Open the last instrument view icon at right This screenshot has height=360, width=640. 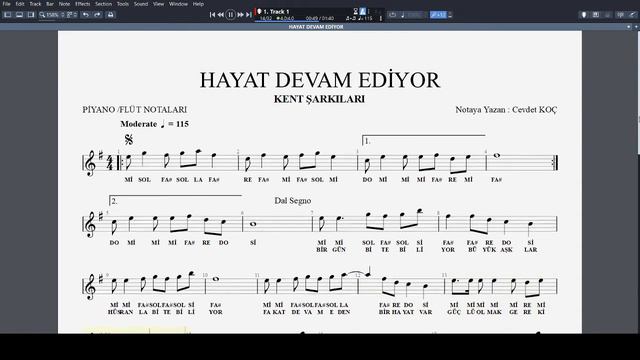pyautogui.click(x=632, y=15)
